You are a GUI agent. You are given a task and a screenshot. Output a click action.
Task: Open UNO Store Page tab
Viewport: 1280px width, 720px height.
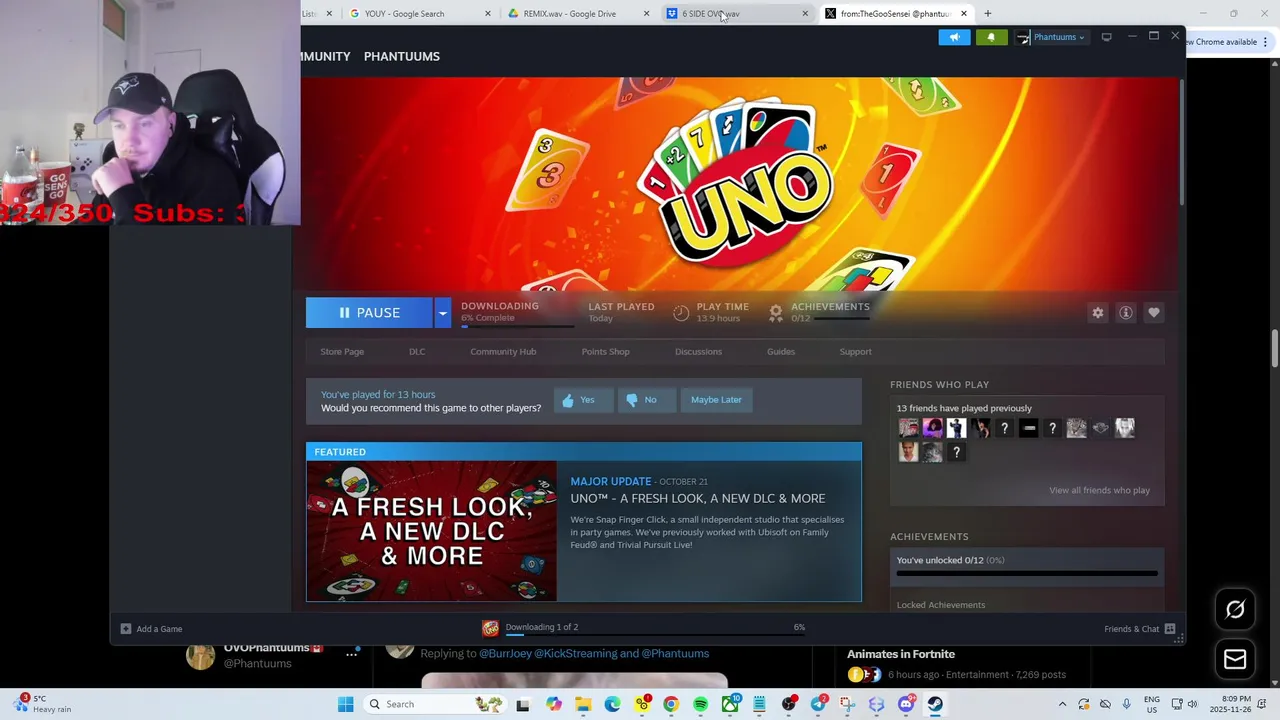[342, 352]
